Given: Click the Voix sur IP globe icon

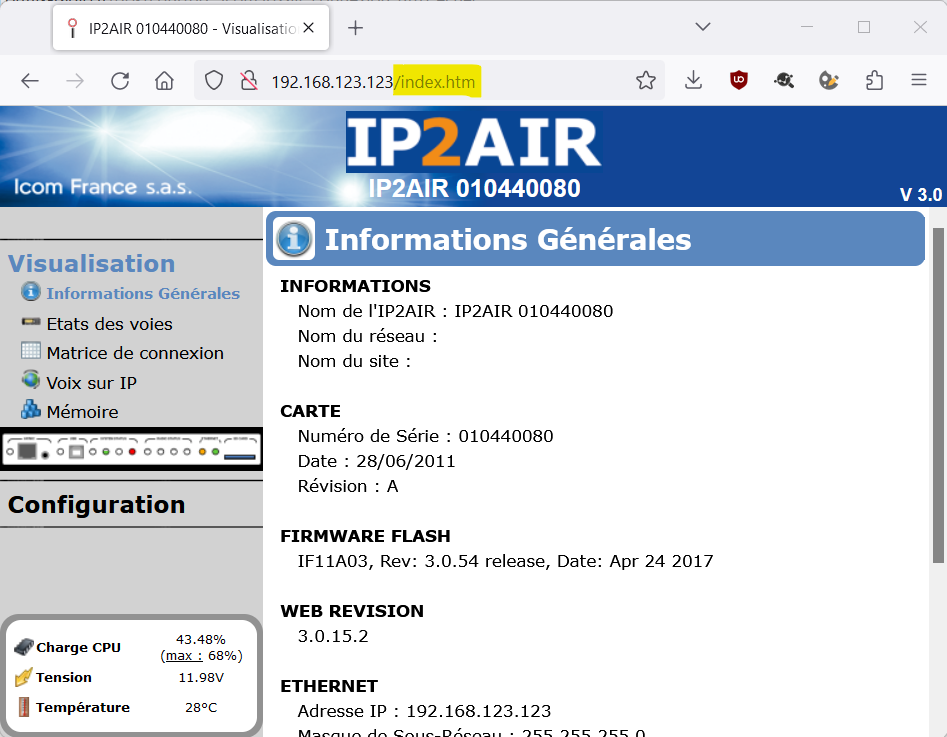Looking at the screenshot, I should pyautogui.click(x=31, y=381).
